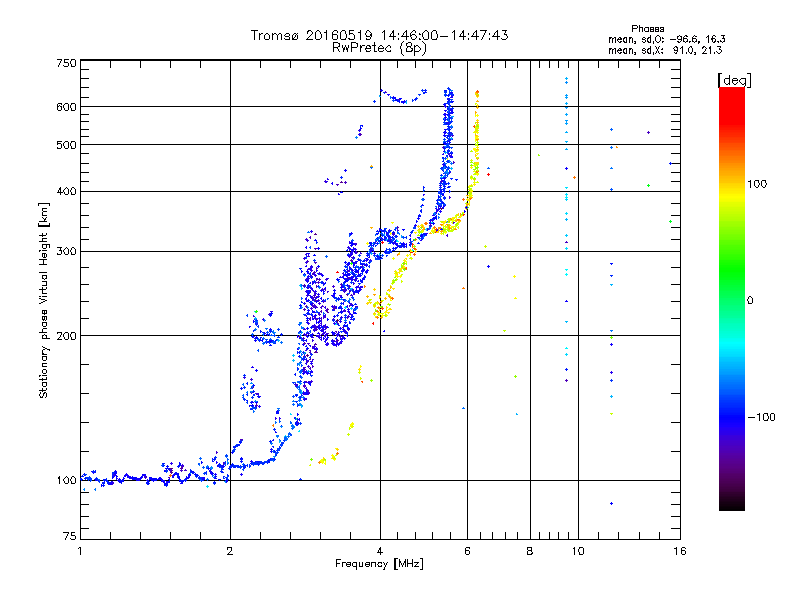This screenshot has height=600, width=800.
Task: Click the rainbow phase colorbar
Action: [x=732, y=298]
